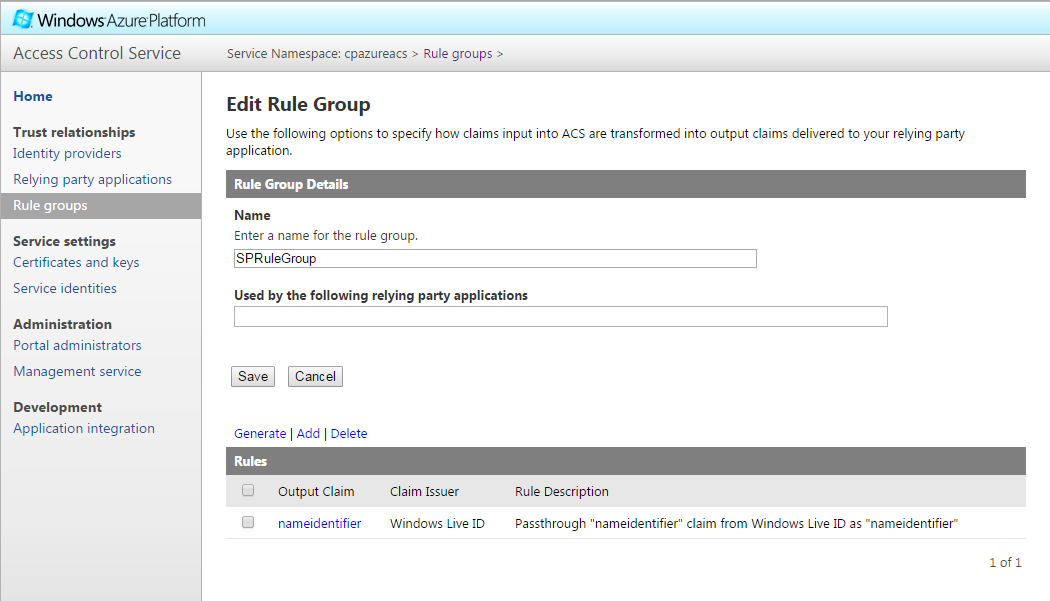
Task: Click Generate to create rules
Action: click(260, 433)
